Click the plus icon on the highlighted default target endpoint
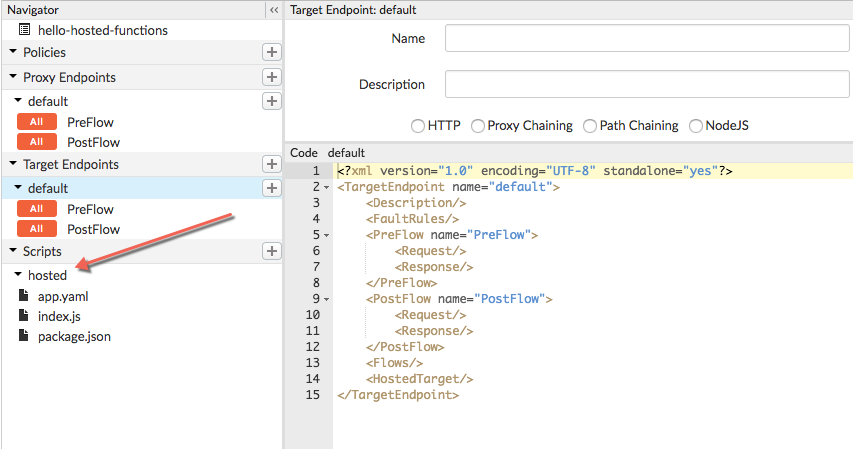 pyautogui.click(x=271, y=188)
